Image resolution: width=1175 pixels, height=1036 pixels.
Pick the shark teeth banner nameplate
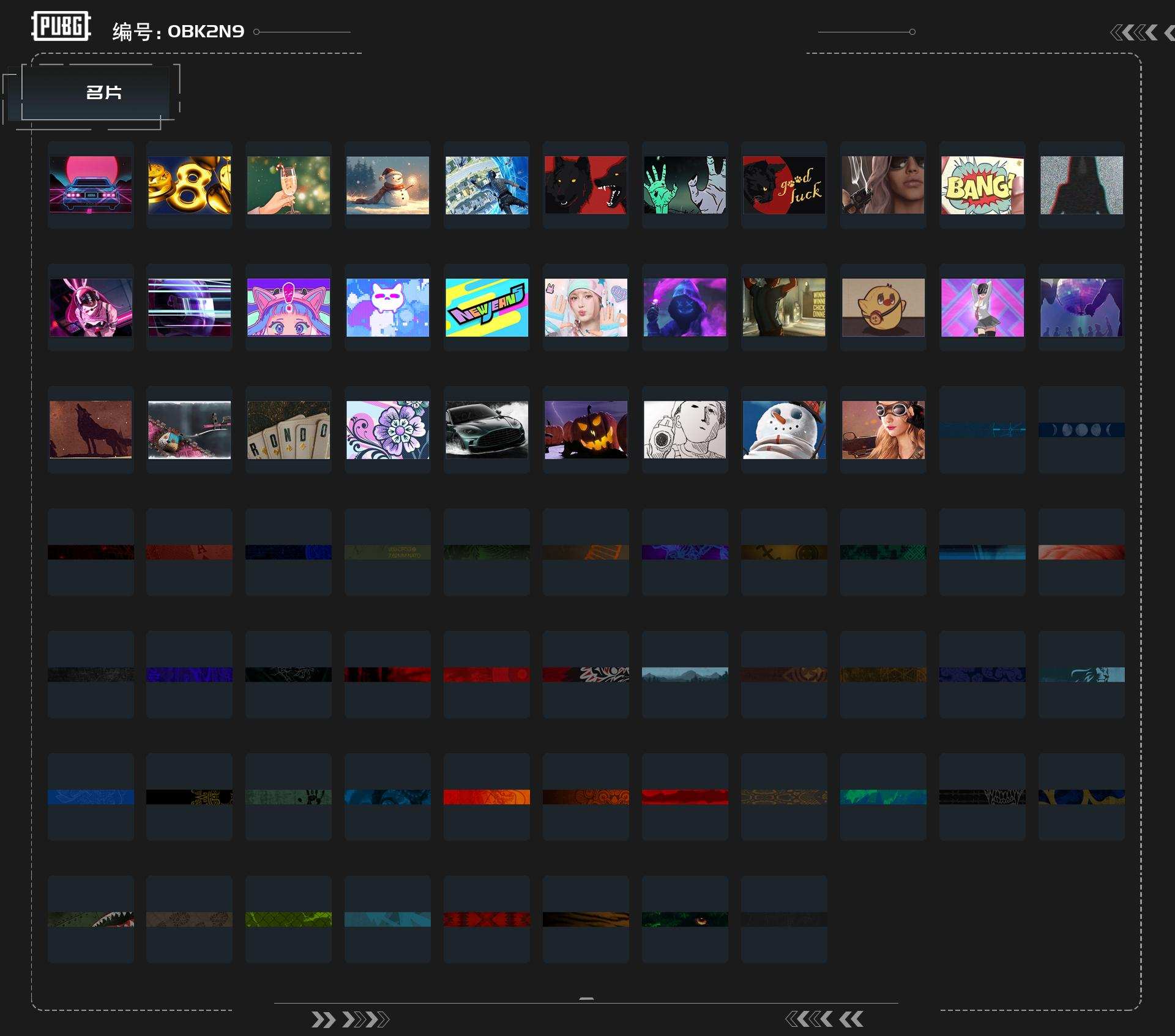pos(91,919)
